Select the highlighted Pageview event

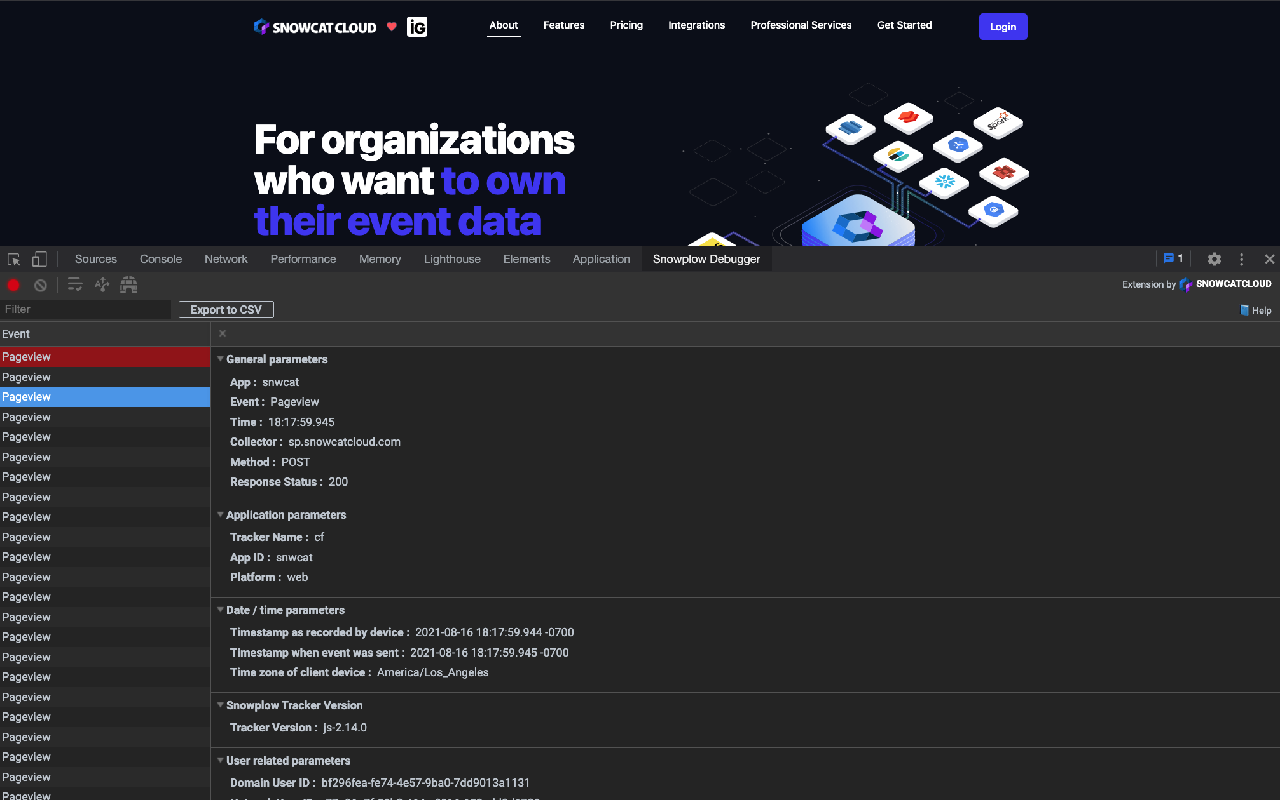click(x=104, y=396)
